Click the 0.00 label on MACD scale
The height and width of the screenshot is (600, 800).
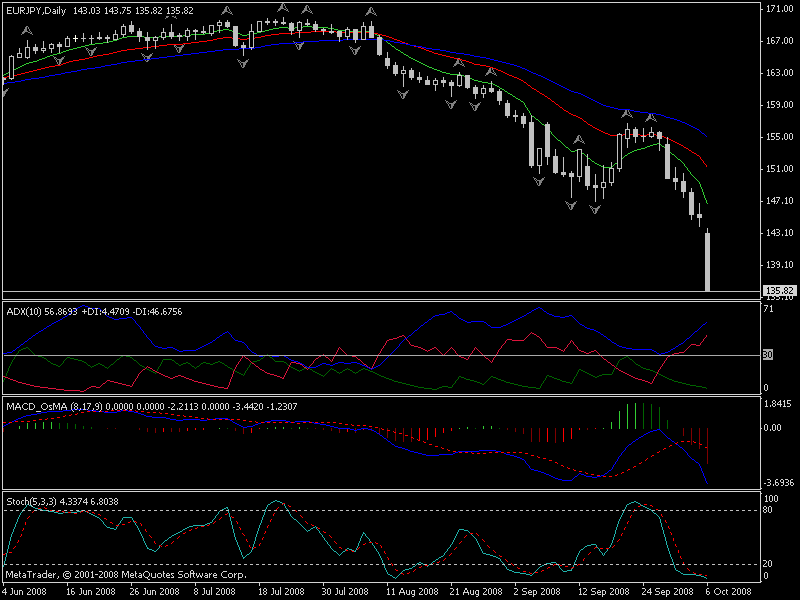pyautogui.click(x=775, y=427)
